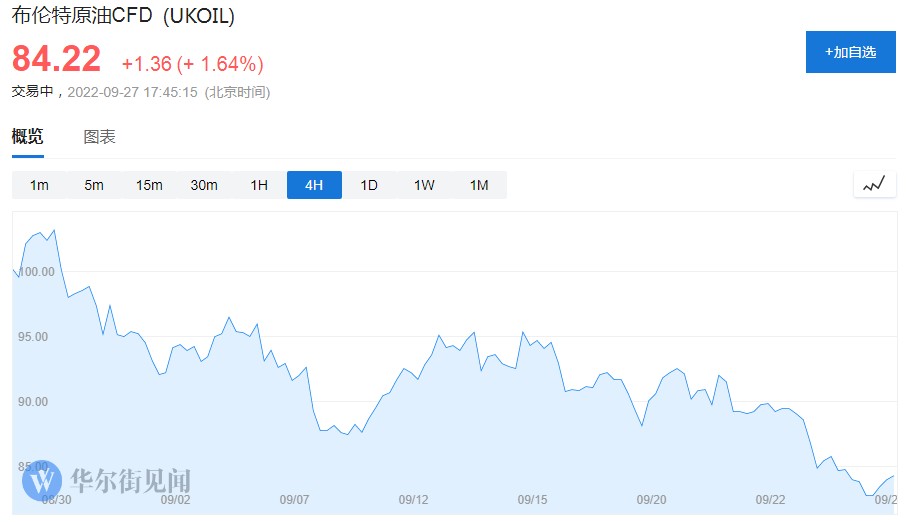Select the 5m timeframe
This screenshot has height=522, width=917.
click(x=94, y=185)
